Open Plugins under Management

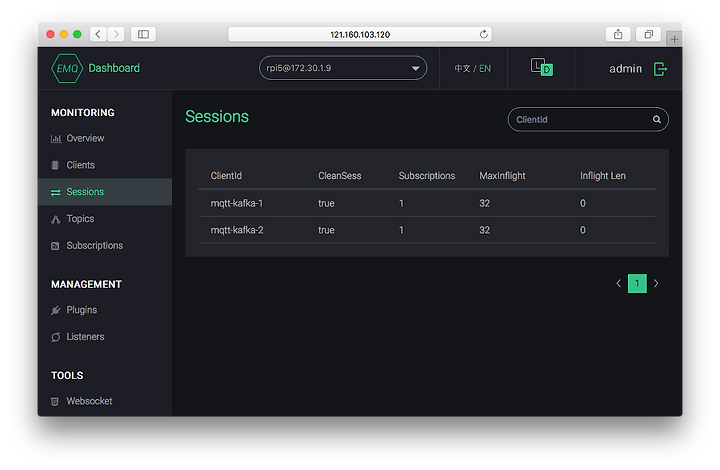[81, 310]
